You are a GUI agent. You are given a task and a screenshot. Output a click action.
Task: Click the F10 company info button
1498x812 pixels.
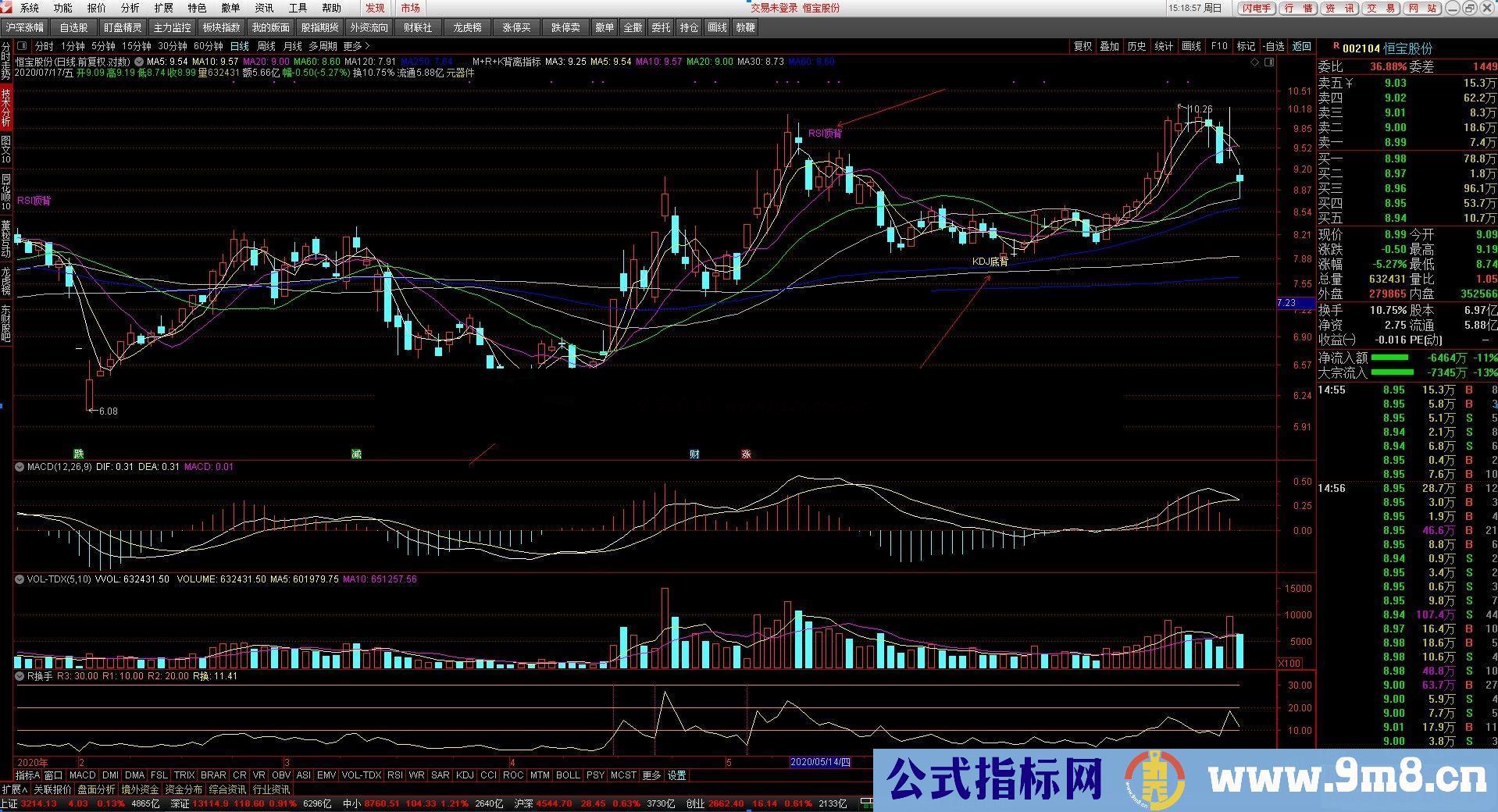[x=1218, y=46]
